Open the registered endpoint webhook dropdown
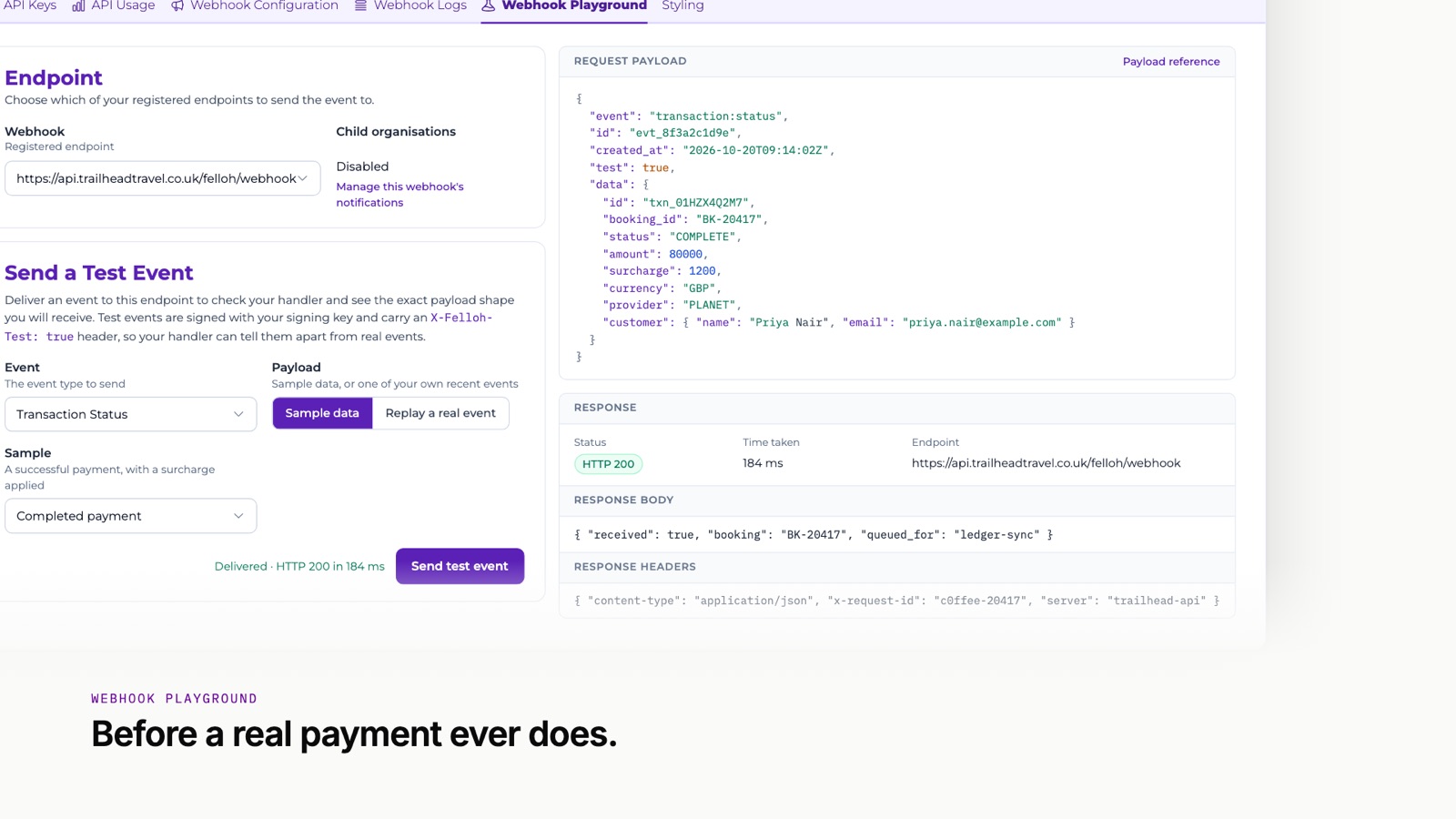 click(x=163, y=178)
